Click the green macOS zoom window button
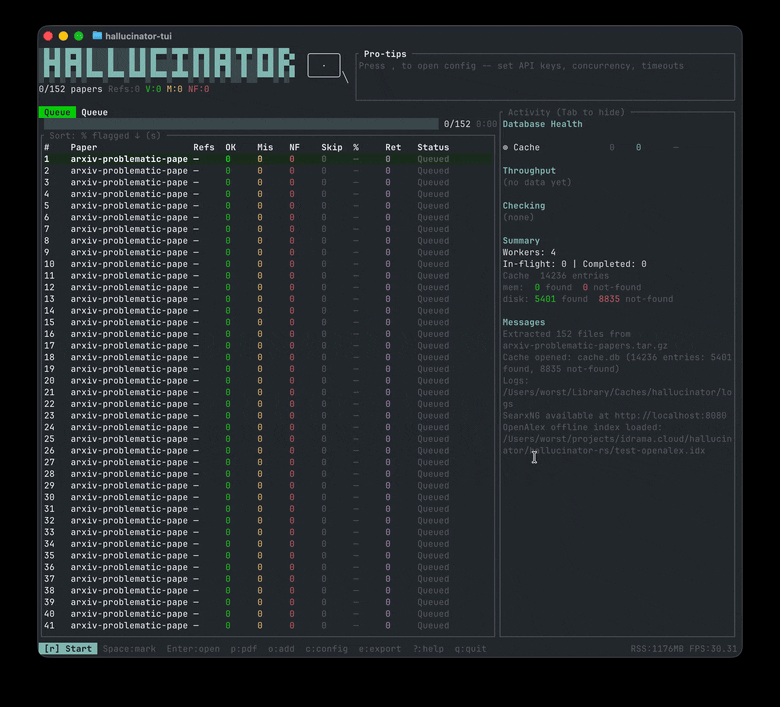Viewport: 780px width, 707px height. 79,36
